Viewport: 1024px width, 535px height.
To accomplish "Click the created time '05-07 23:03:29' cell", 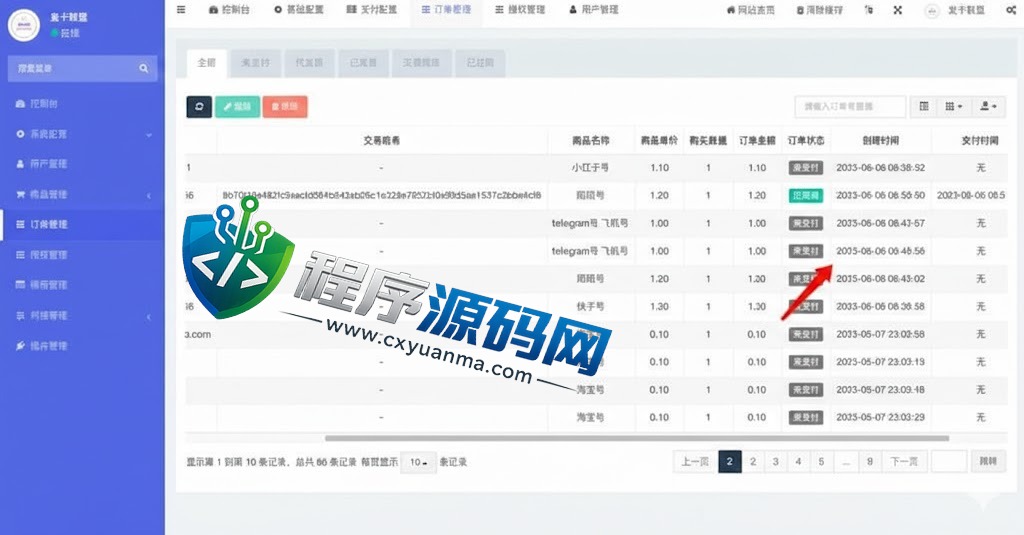I will pos(880,417).
